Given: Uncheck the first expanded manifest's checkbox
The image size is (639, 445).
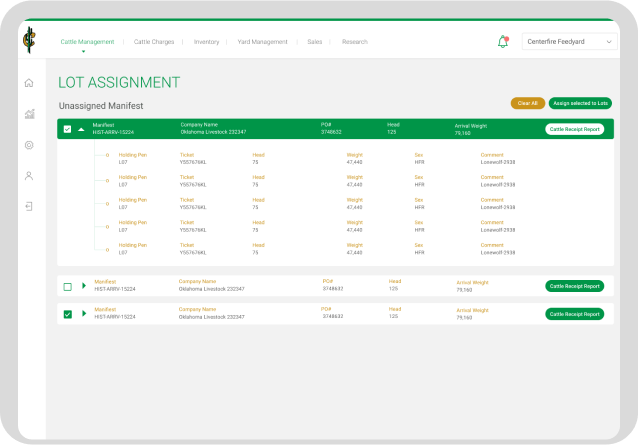Looking at the screenshot, I should [x=67, y=129].
